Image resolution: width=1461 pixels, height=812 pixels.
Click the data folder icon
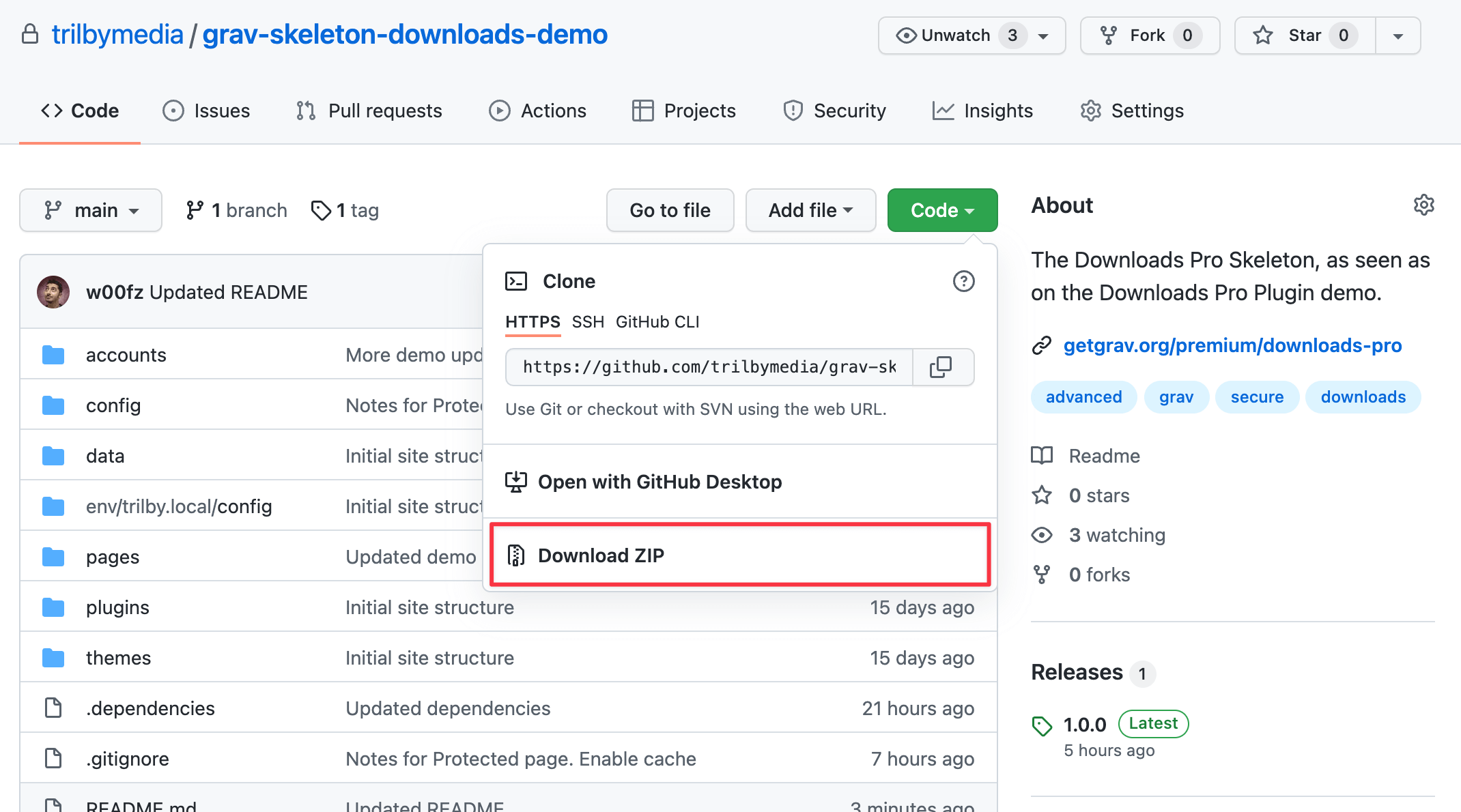53,456
